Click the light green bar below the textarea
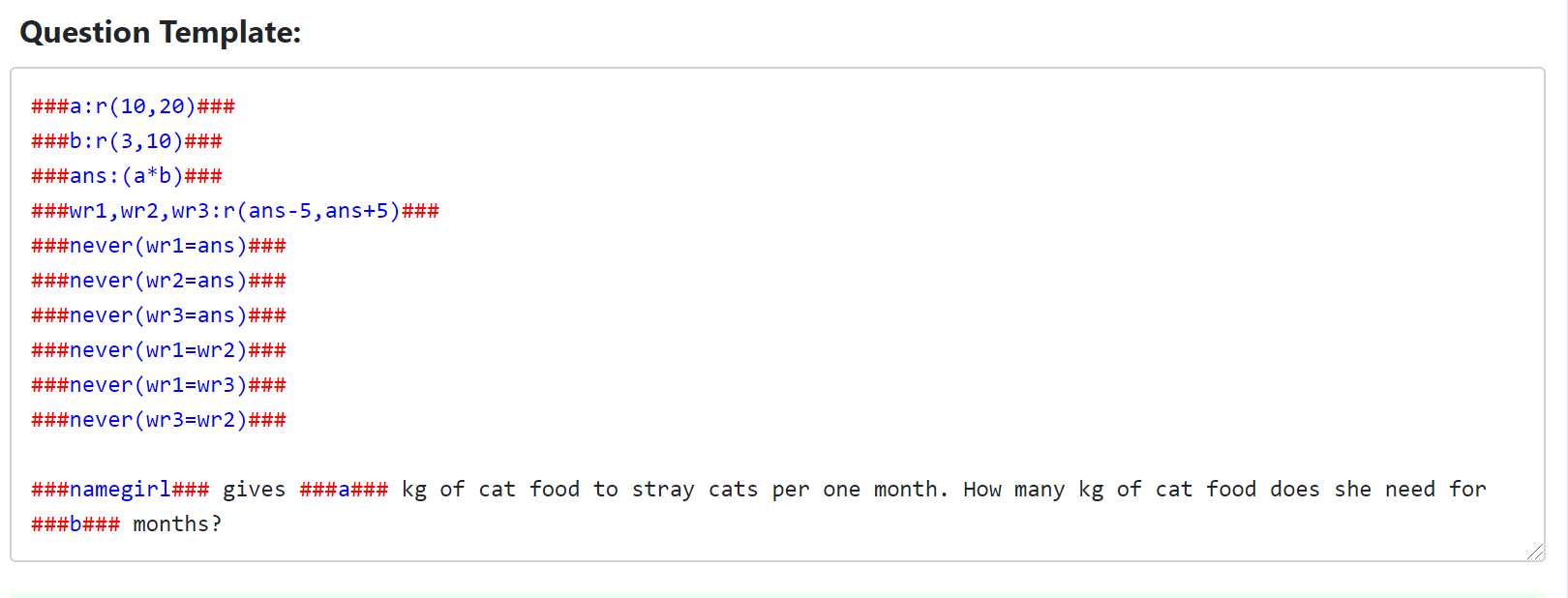 pyautogui.click(x=777, y=595)
